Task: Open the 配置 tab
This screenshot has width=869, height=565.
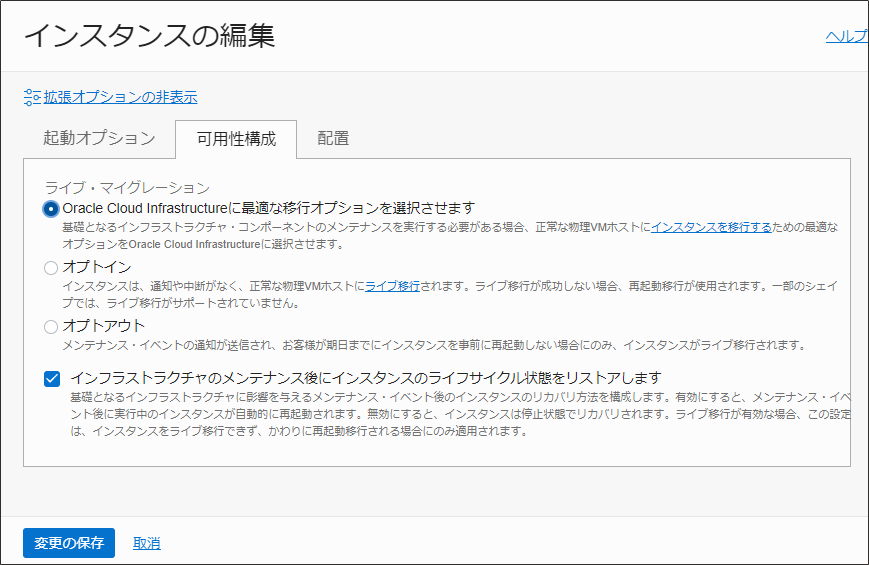Action: [x=333, y=138]
